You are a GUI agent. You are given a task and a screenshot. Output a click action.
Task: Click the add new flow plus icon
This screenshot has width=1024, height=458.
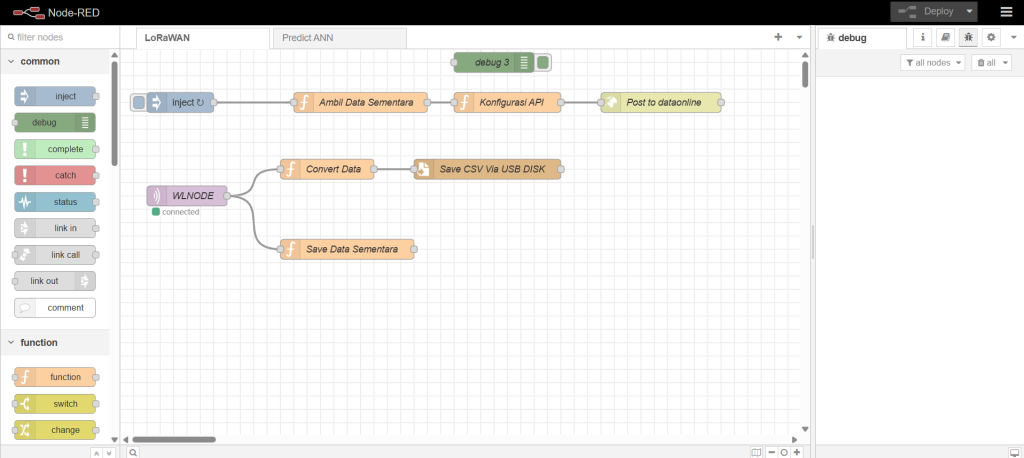pyautogui.click(x=778, y=37)
